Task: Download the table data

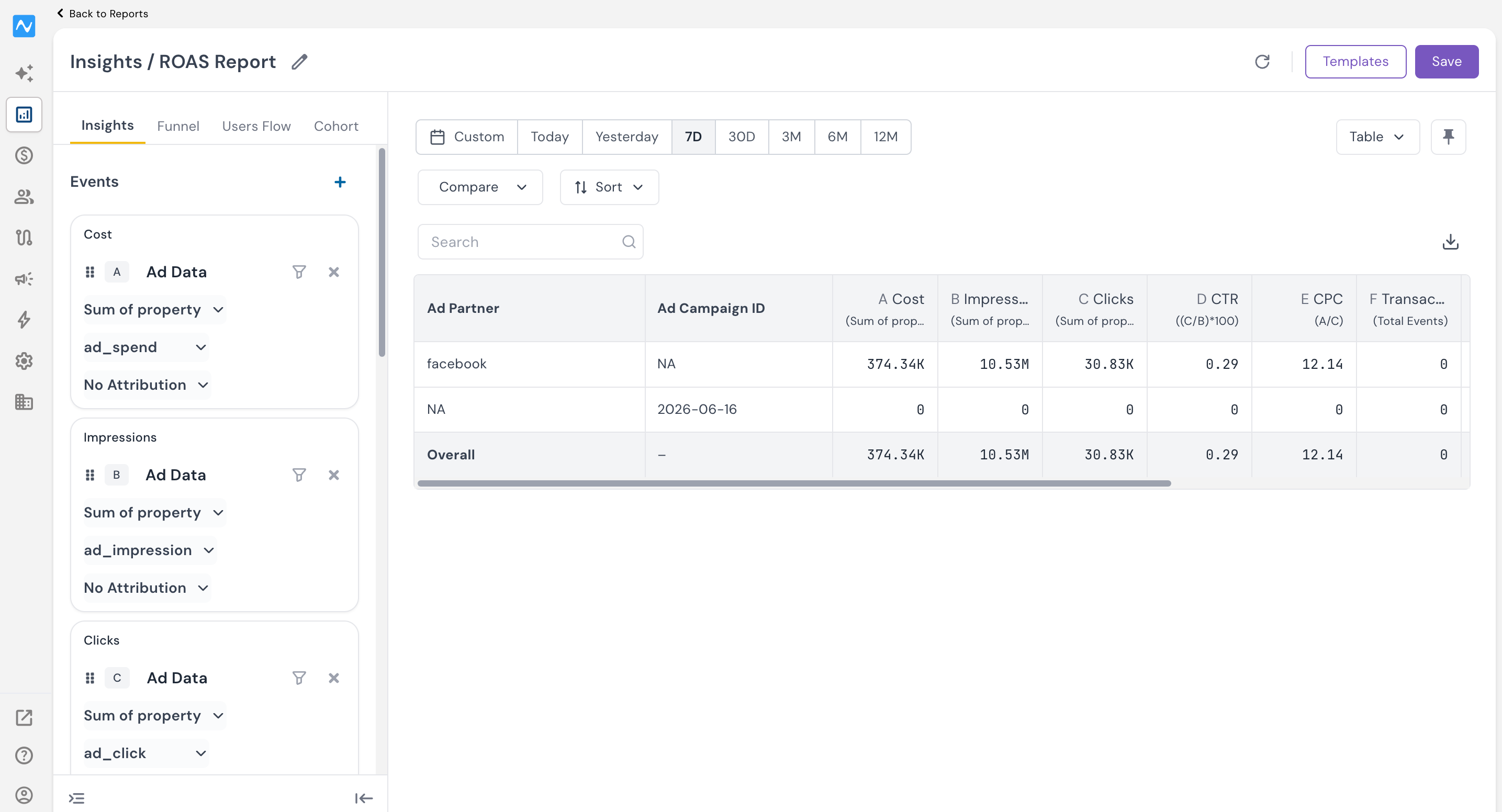Action: [1450, 242]
